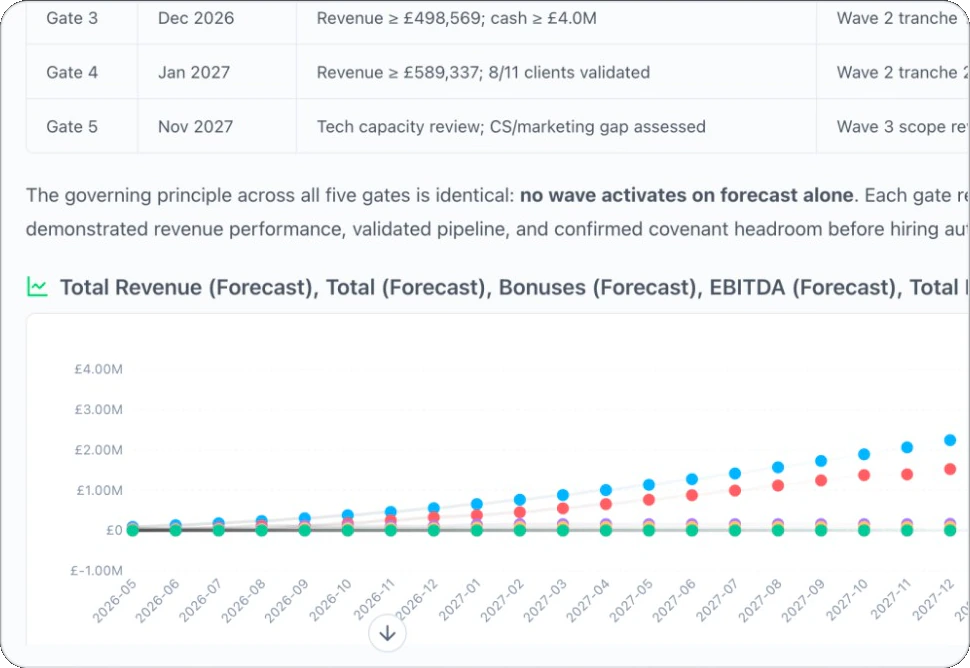Click the red data point at 2027-06
Screen dimensions: 970x668
point(692,495)
